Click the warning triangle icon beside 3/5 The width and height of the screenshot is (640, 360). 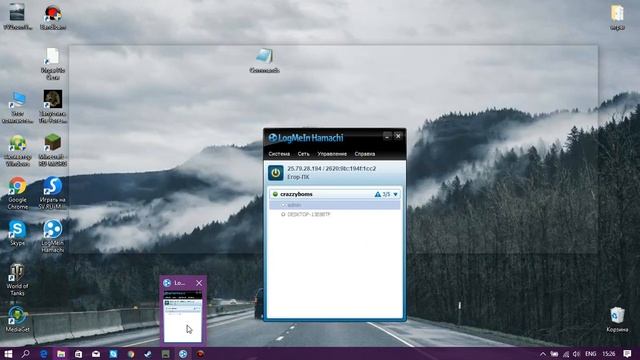378,194
